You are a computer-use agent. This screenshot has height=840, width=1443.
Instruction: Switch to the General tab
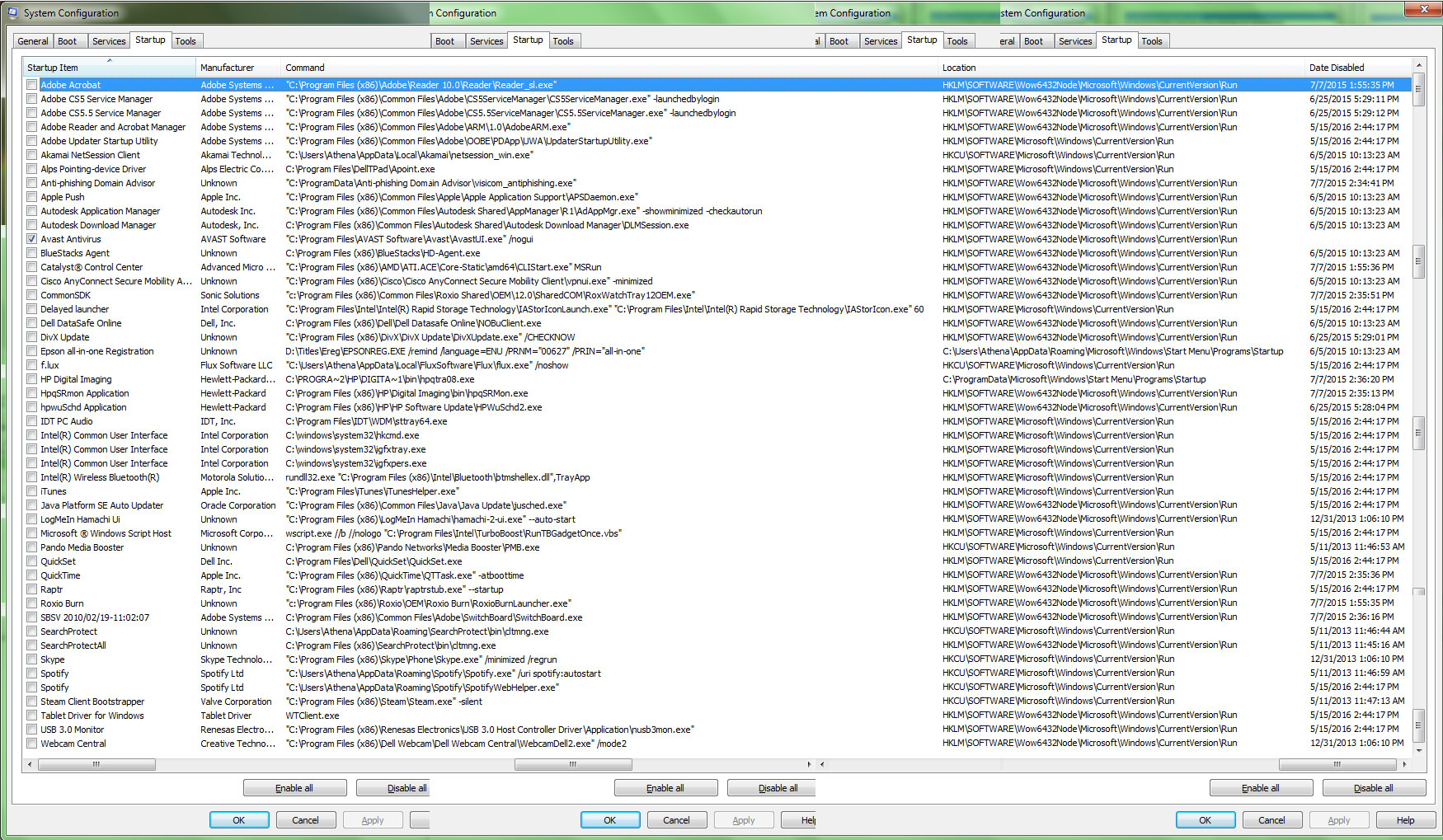tap(33, 41)
